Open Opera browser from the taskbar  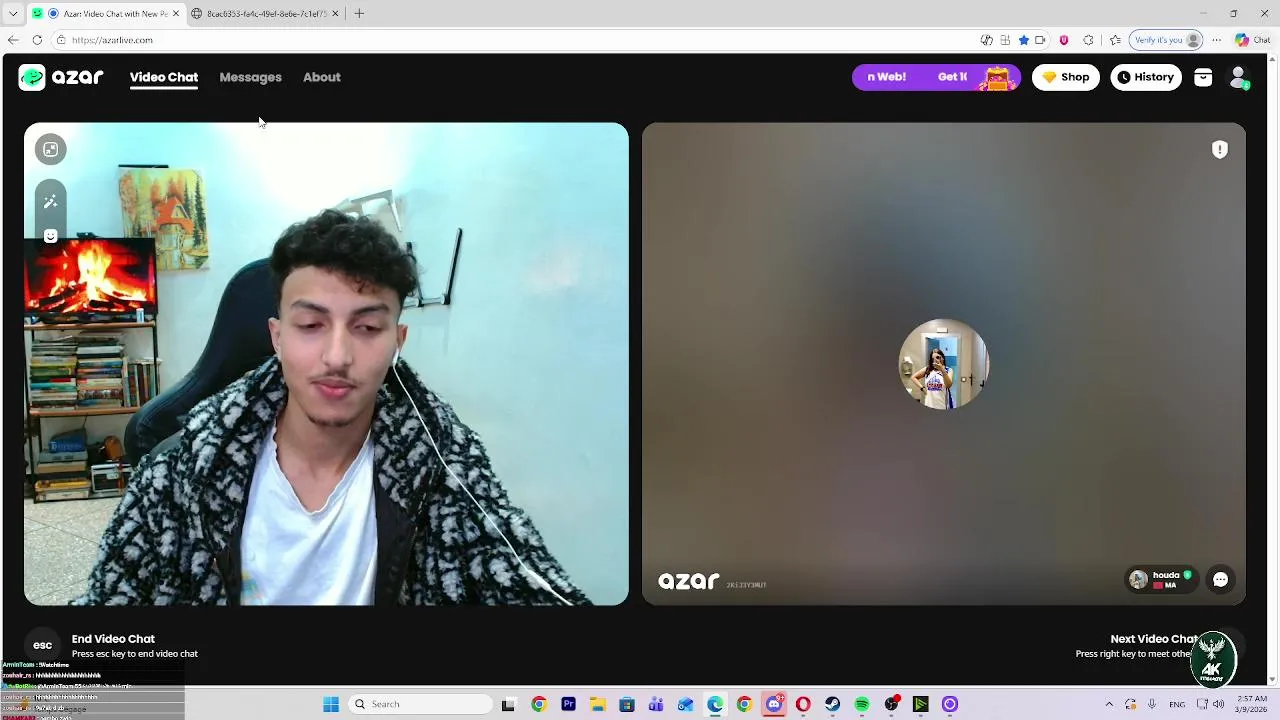(x=803, y=704)
